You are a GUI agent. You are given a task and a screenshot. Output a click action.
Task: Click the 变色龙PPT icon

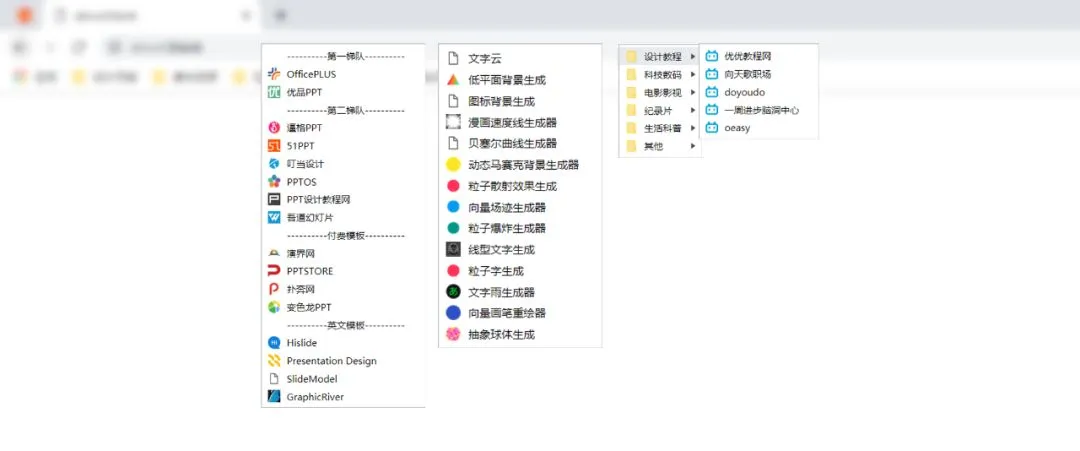tap(273, 307)
